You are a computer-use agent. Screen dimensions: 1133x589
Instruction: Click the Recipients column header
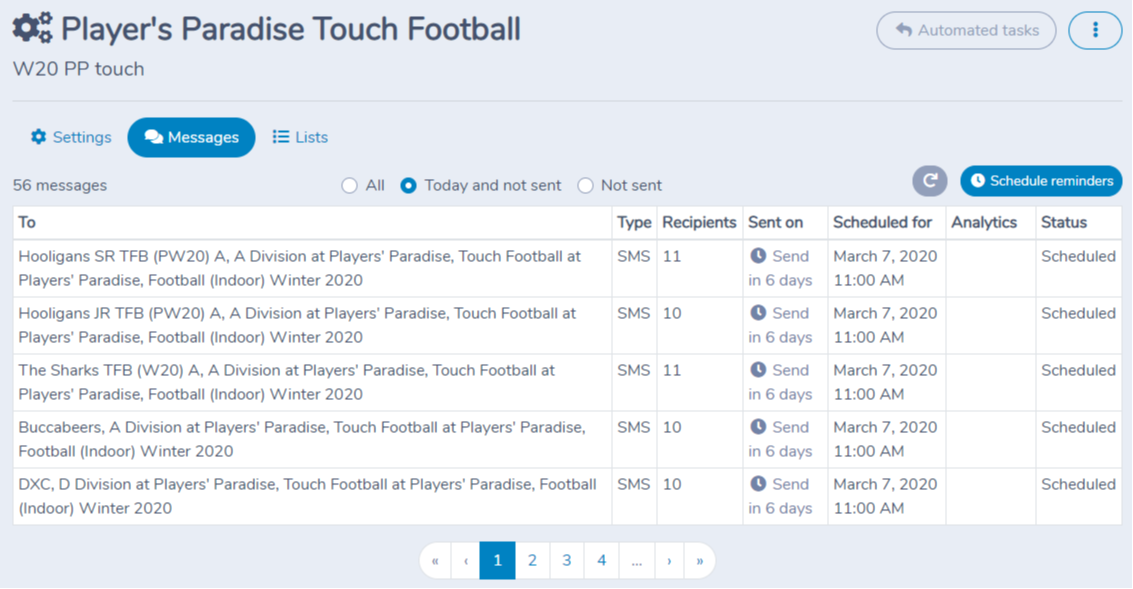point(699,223)
